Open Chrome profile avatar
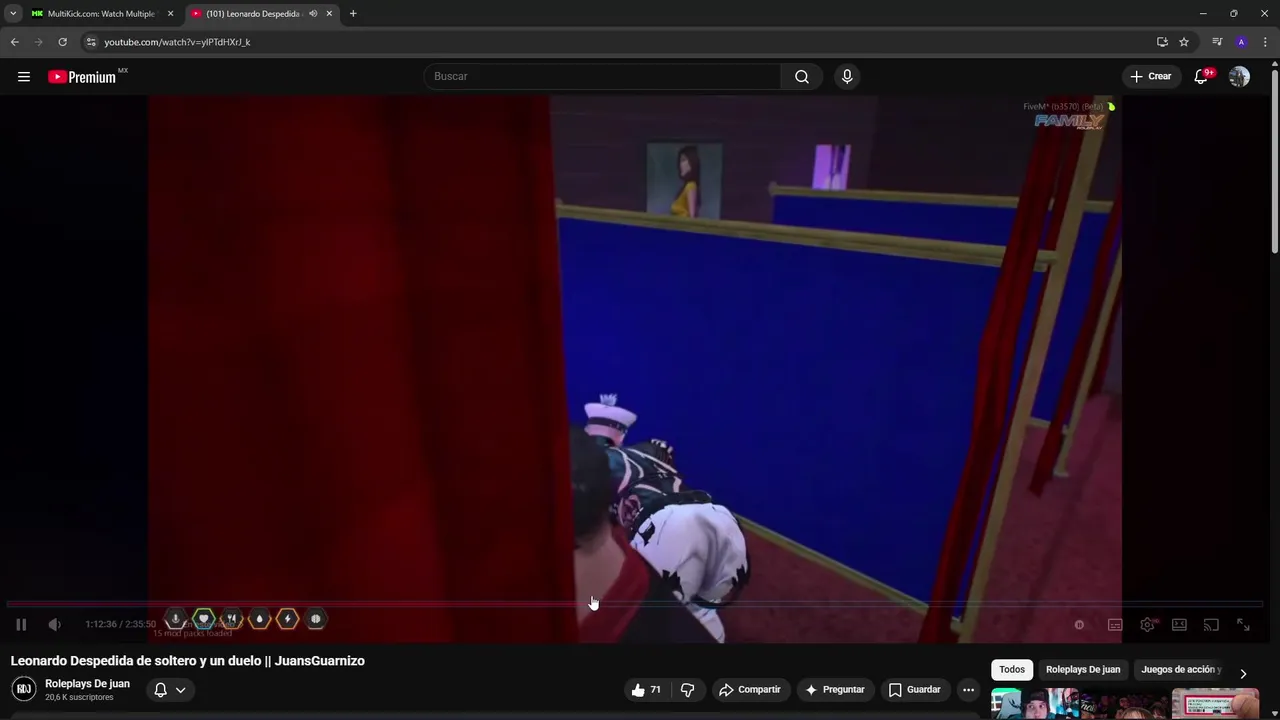The width and height of the screenshot is (1280, 720). tap(1241, 42)
